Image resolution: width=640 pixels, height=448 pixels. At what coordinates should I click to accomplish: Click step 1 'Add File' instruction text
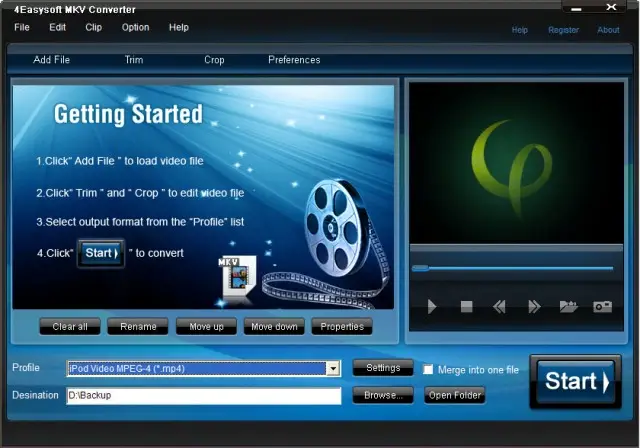tap(120, 161)
